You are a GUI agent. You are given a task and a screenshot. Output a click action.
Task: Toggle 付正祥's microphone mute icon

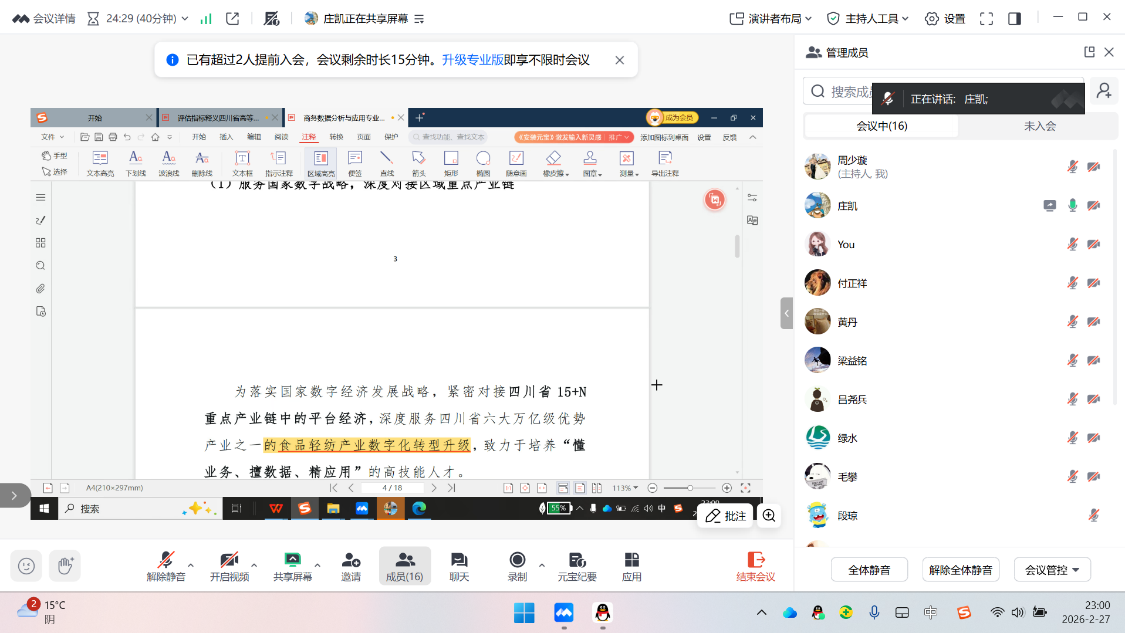[x=1072, y=283]
